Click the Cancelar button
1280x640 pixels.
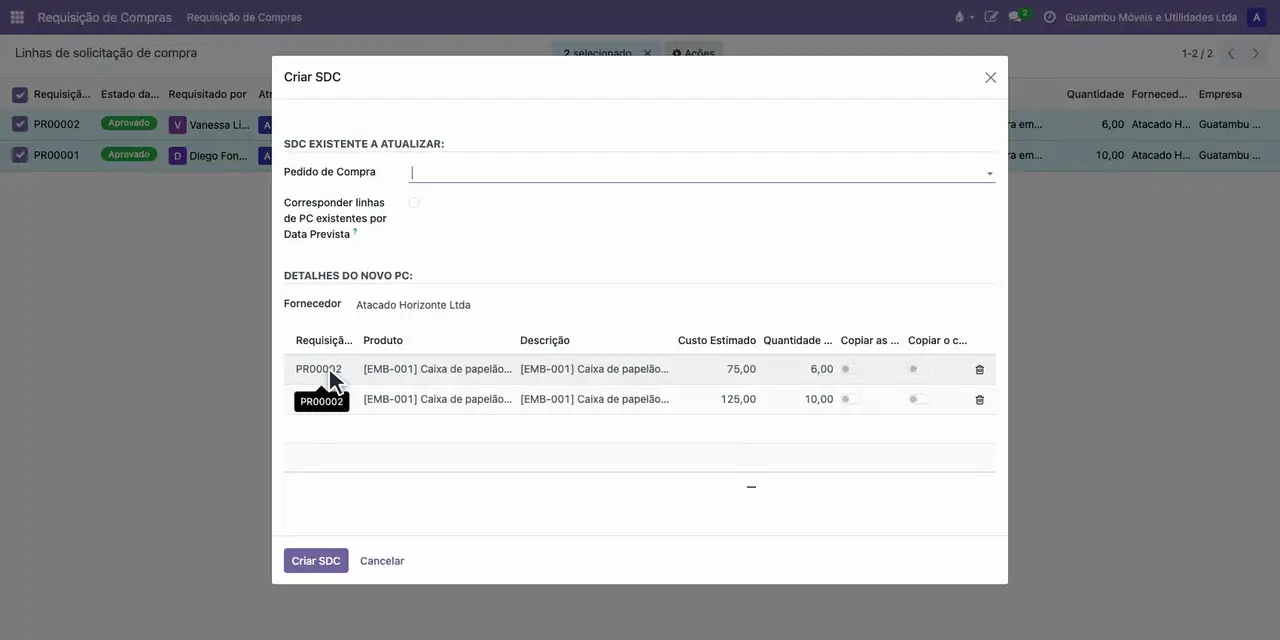tap(382, 561)
